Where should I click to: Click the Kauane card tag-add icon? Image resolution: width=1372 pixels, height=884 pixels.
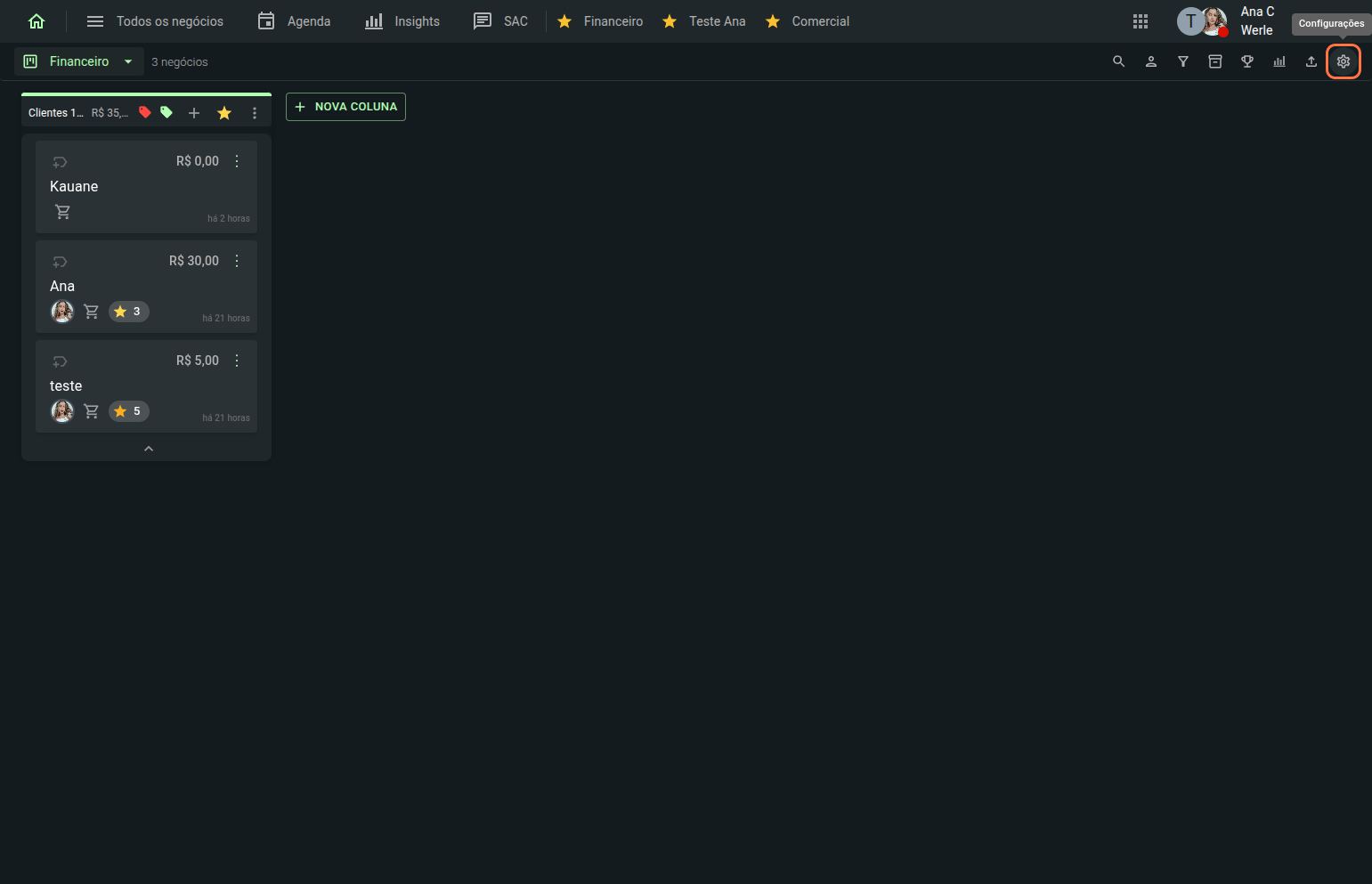coord(60,162)
